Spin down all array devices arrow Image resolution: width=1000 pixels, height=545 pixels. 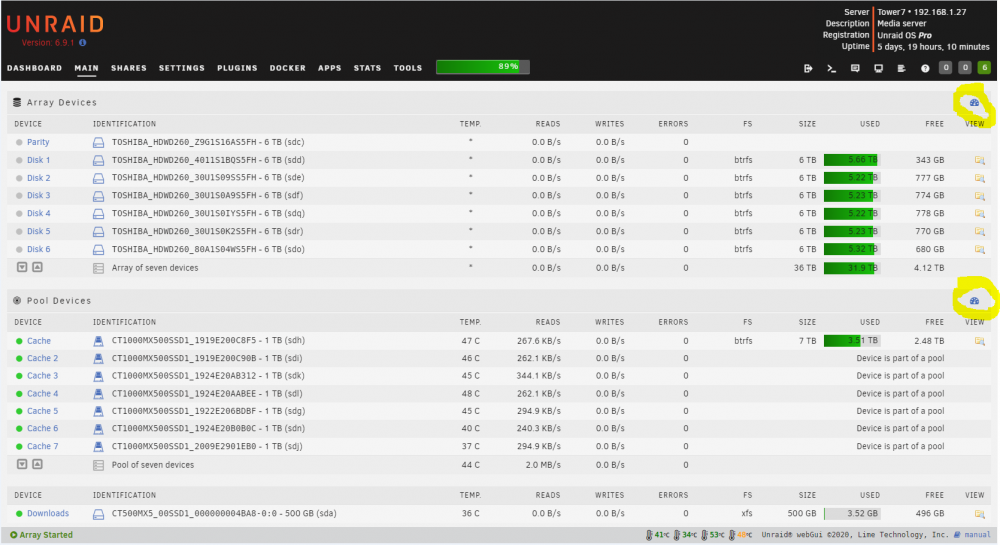click(22, 267)
